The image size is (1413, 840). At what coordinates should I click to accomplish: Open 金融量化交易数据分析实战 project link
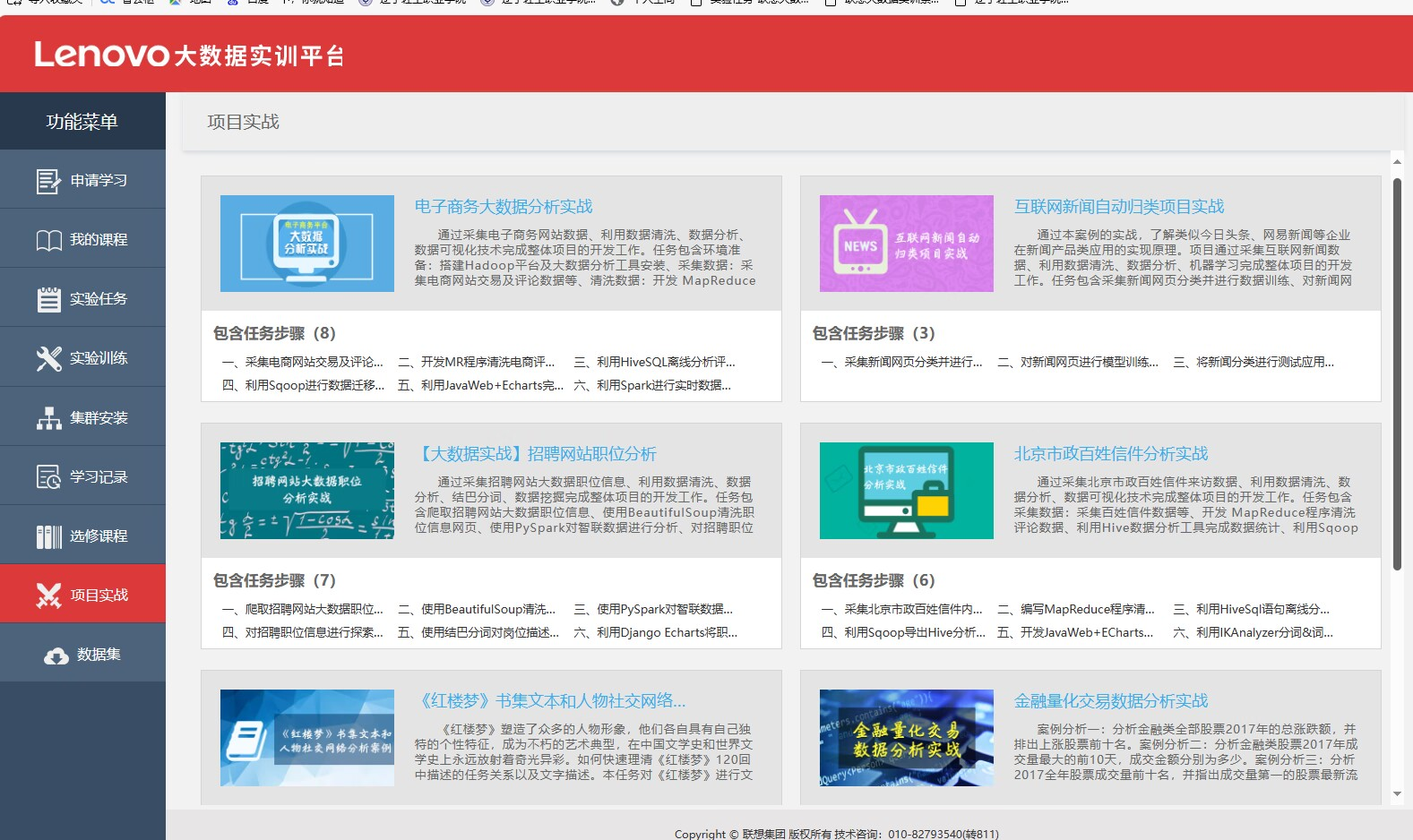(1110, 701)
